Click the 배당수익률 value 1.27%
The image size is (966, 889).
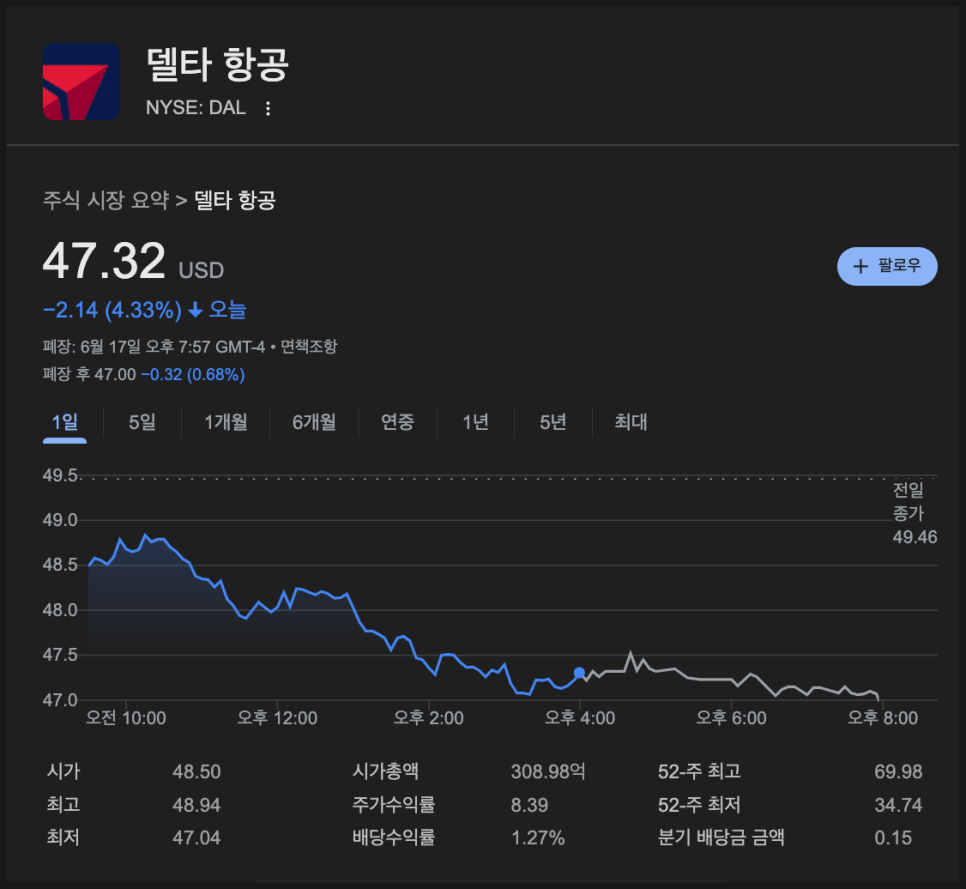point(538,838)
